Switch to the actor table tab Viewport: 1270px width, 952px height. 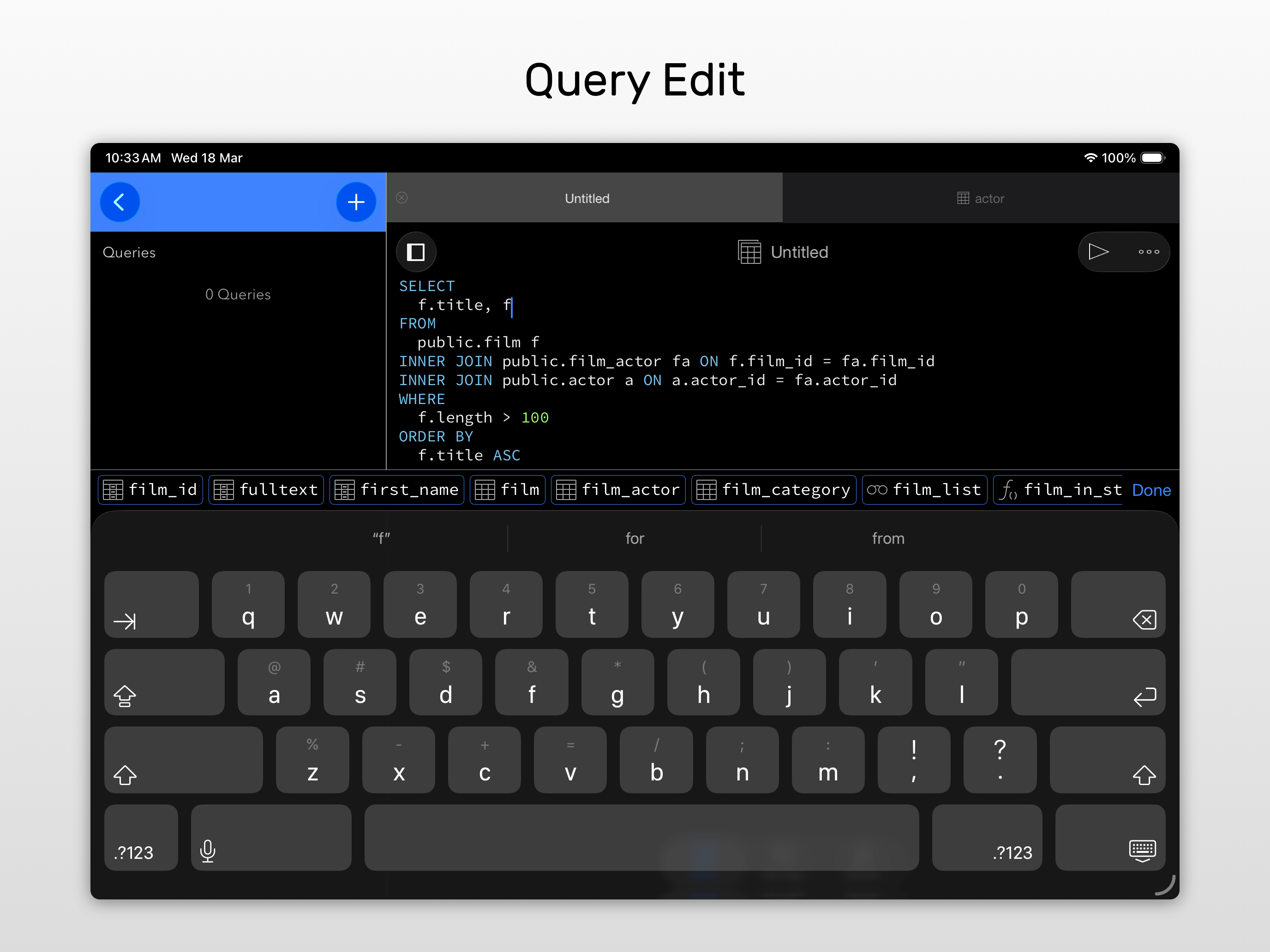click(981, 198)
